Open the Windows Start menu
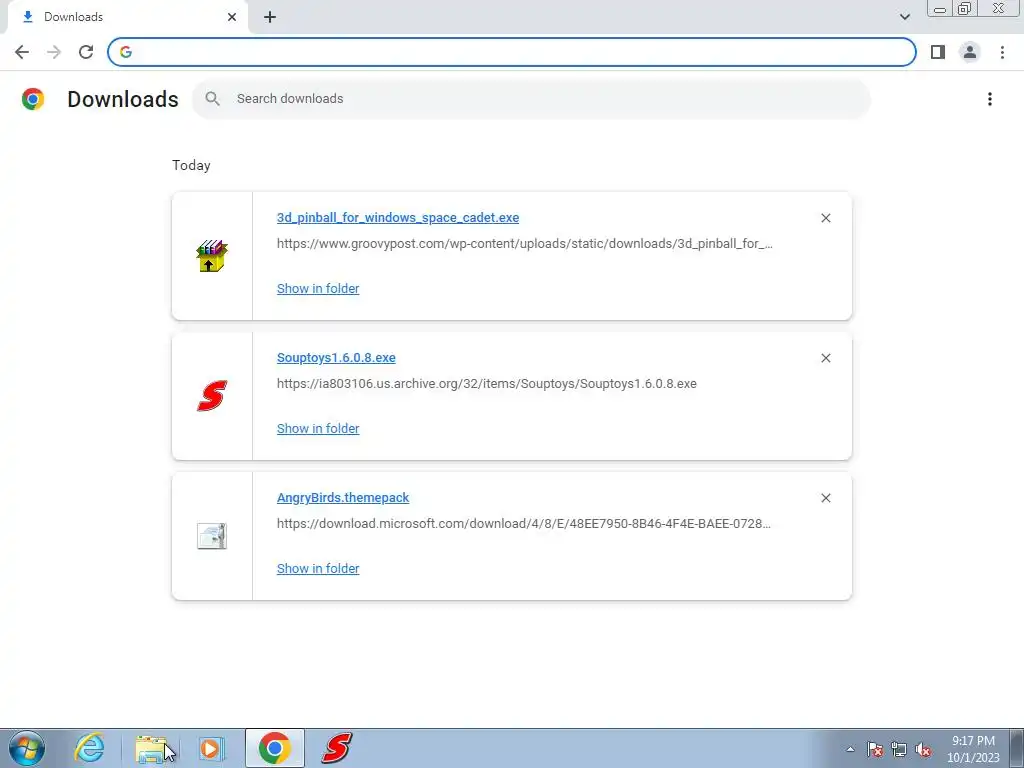This screenshot has width=1024, height=768. pos(27,748)
